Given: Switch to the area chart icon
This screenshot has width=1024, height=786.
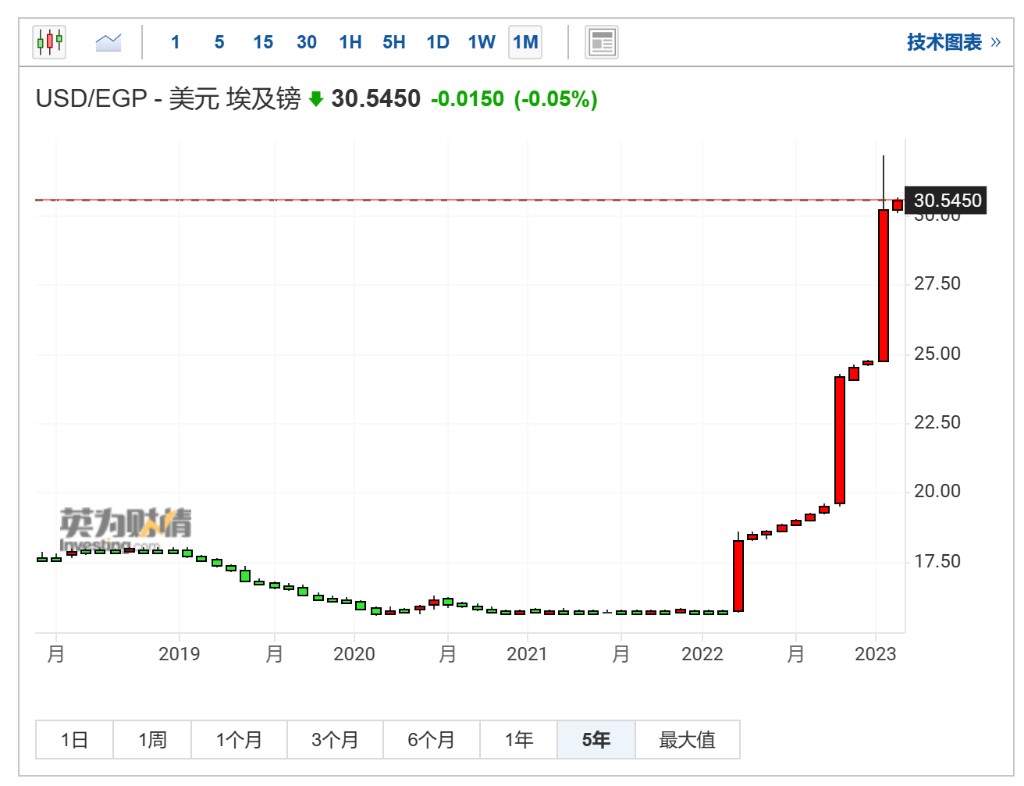Looking at the screenshot, I should click(x=108, y=42).
